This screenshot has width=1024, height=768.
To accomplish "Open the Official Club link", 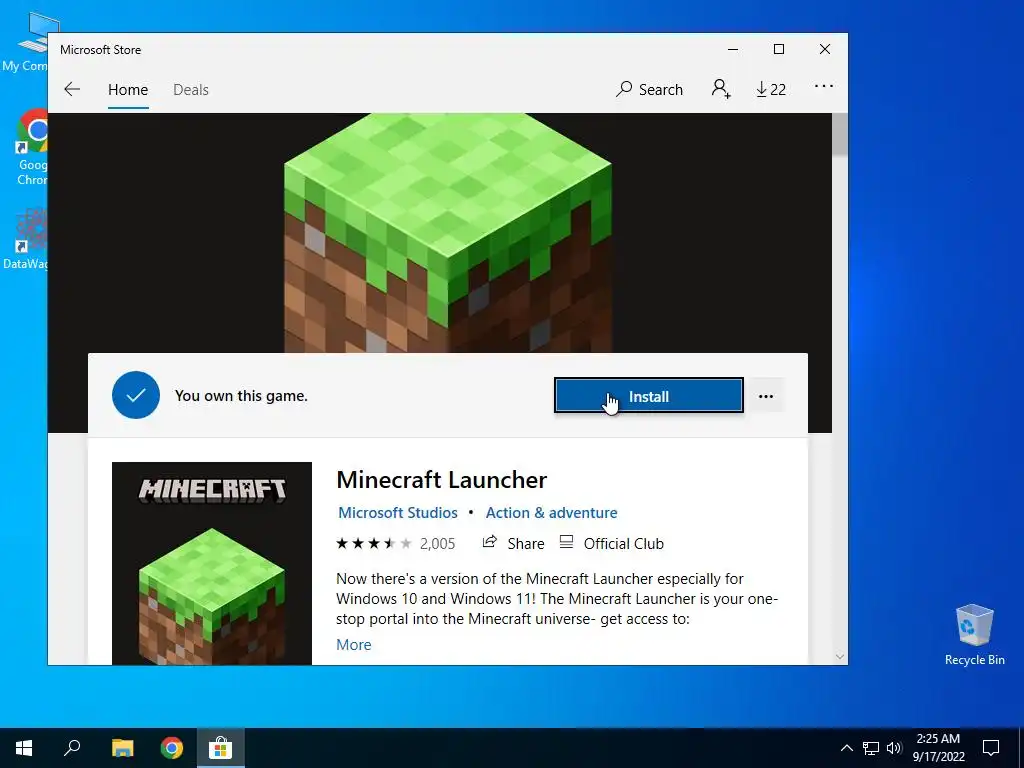I will pyautogui.click(x=612, y=543).
